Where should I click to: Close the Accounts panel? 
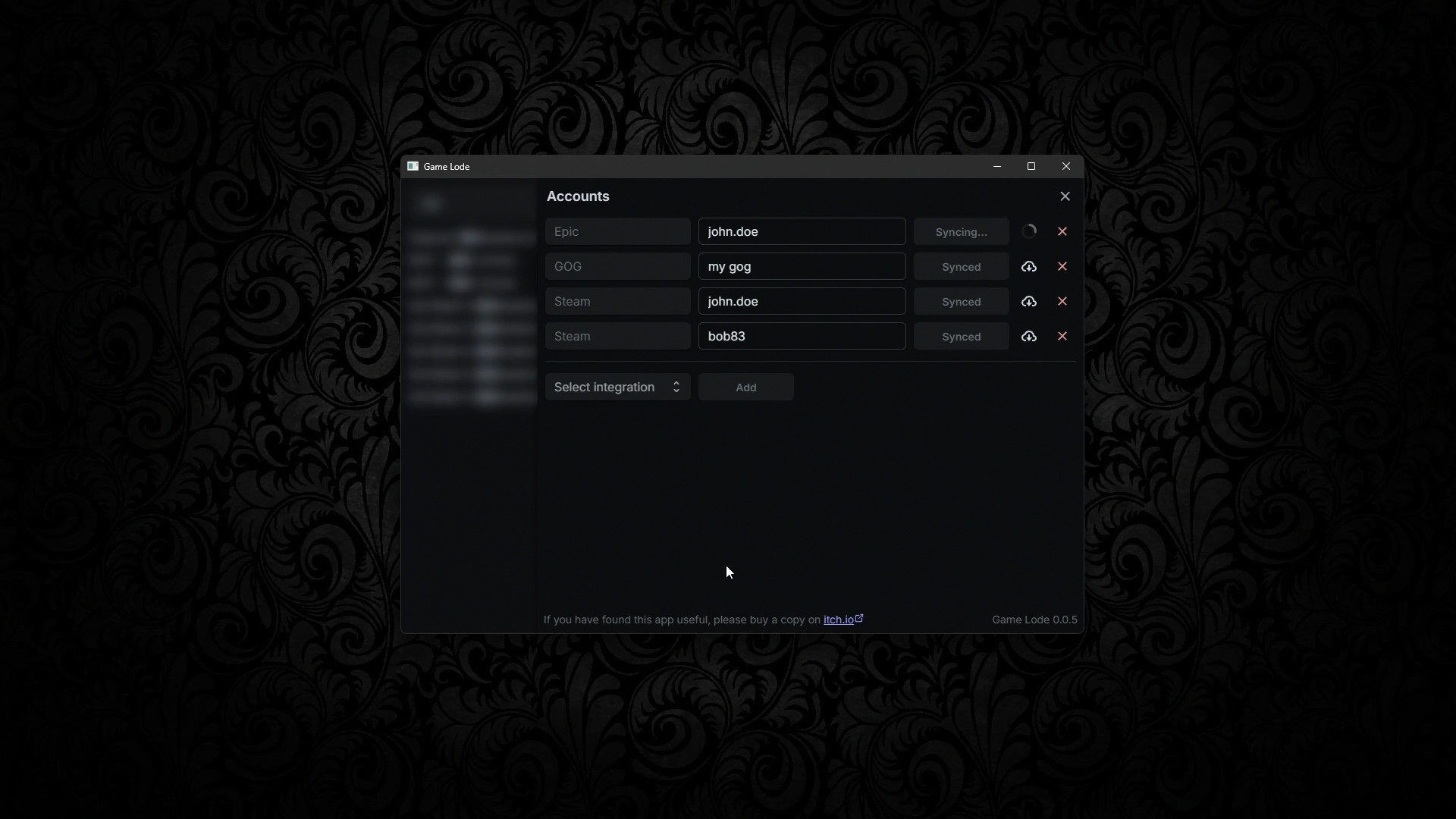tap(1065, 196)
